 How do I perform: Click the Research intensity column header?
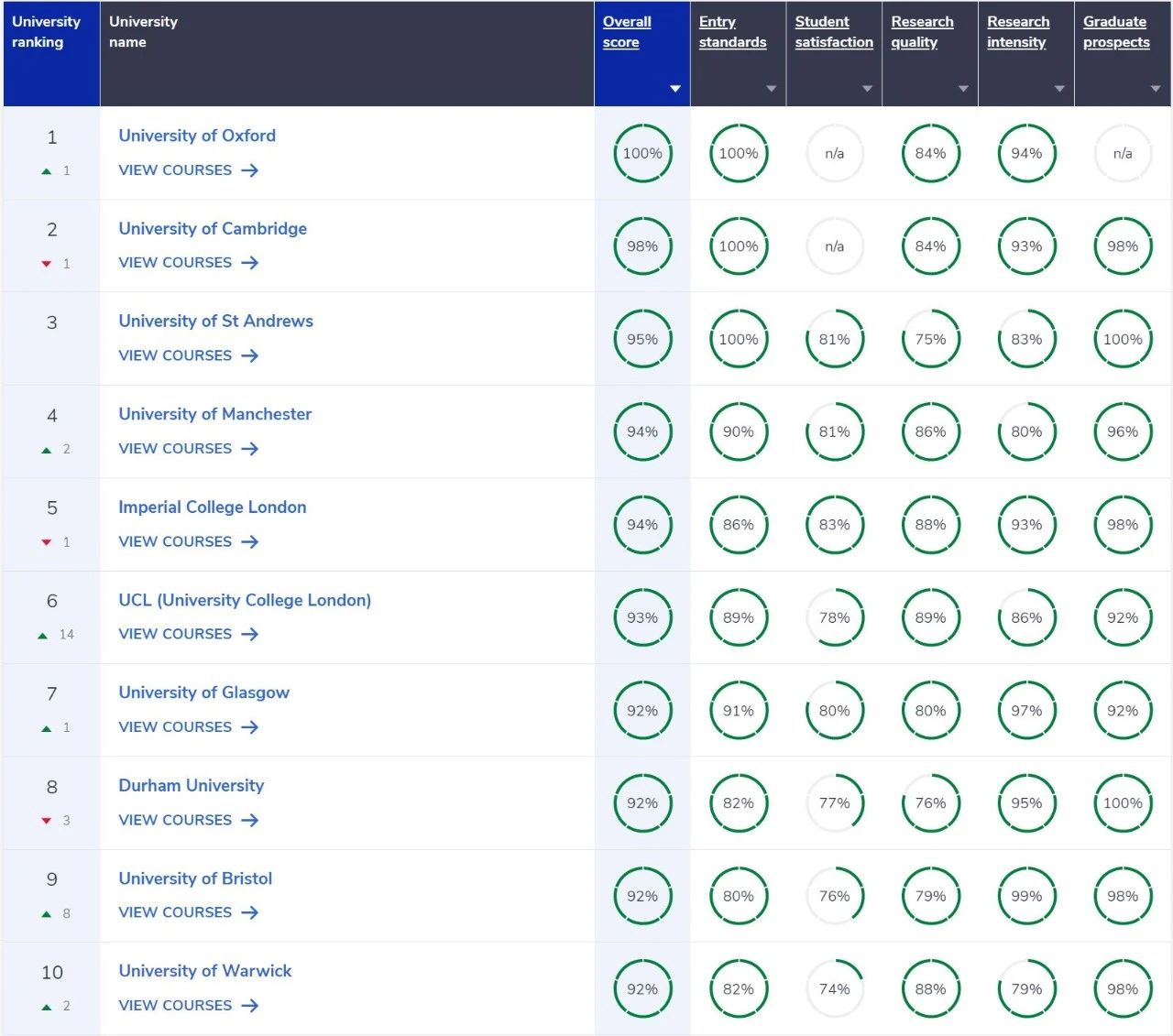pyautogui.click(x=1017, y=32)
